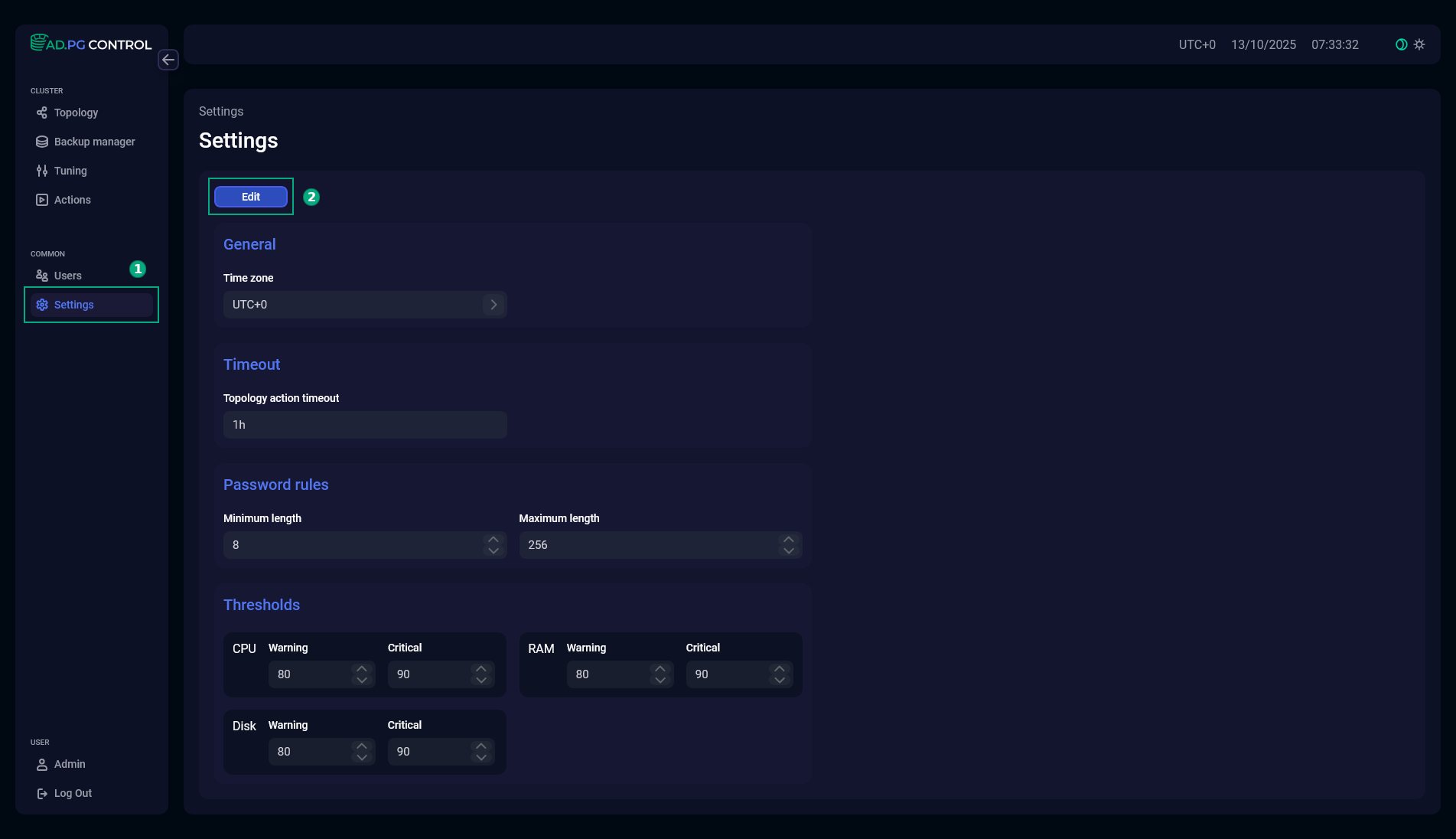Collapse the sidebar with arrow toggle
The width and height of the screenshot is (1456, 839).
168,60
